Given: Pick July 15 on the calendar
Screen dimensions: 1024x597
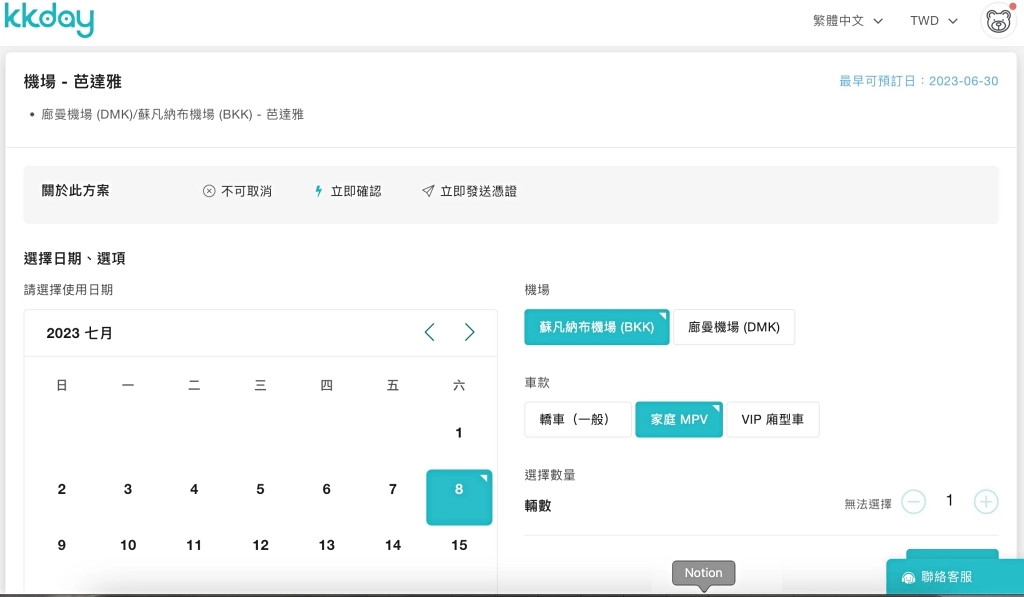Looking at the screenshot, I should (x=459, y=545).
